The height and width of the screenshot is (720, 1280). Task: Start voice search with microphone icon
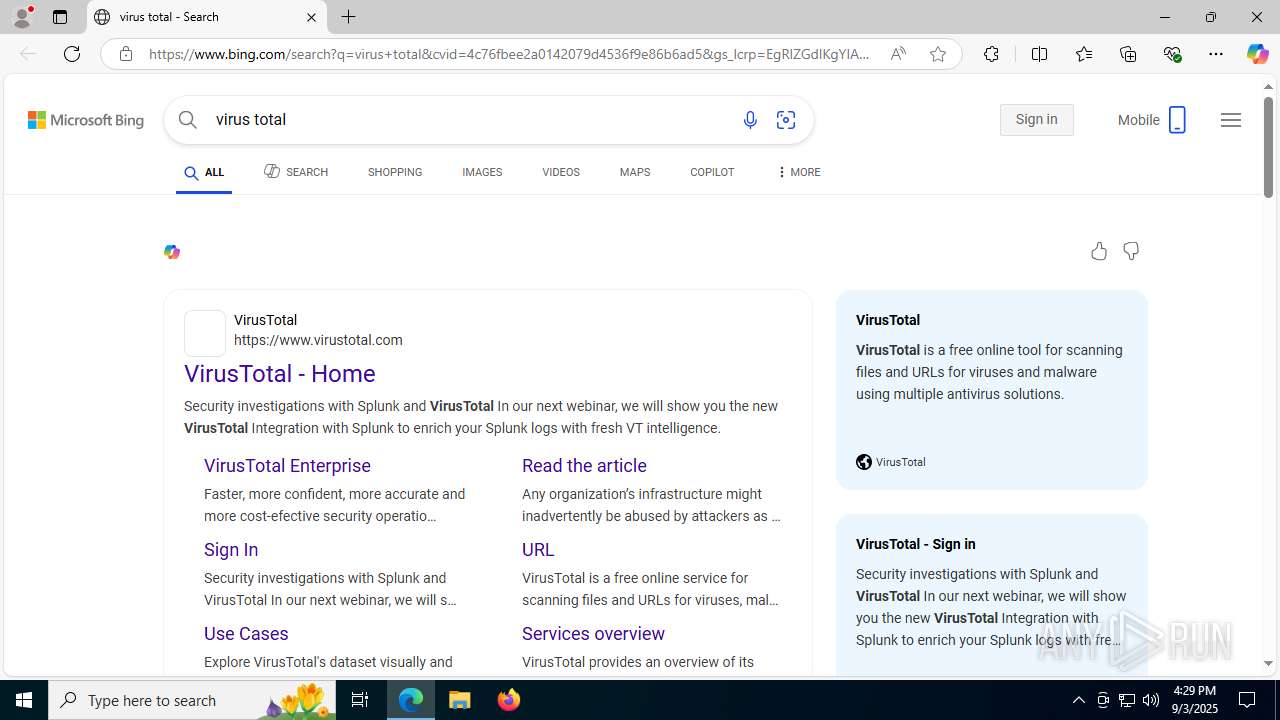(x=750, y=120)
